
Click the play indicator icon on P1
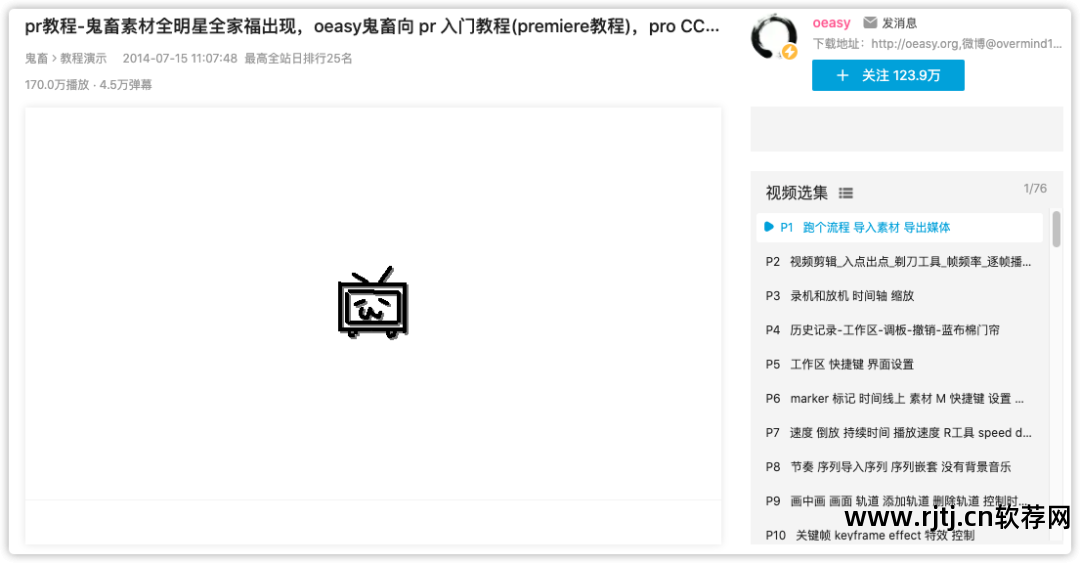coord(769,227)
